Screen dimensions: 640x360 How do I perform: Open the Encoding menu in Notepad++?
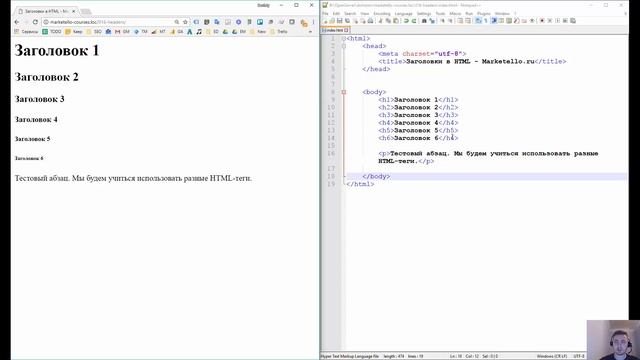click(x=382, y=13)
